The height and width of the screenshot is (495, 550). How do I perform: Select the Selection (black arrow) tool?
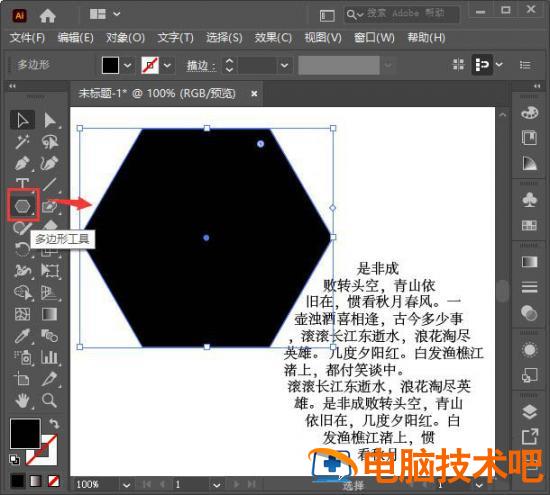tap(22, 120)
